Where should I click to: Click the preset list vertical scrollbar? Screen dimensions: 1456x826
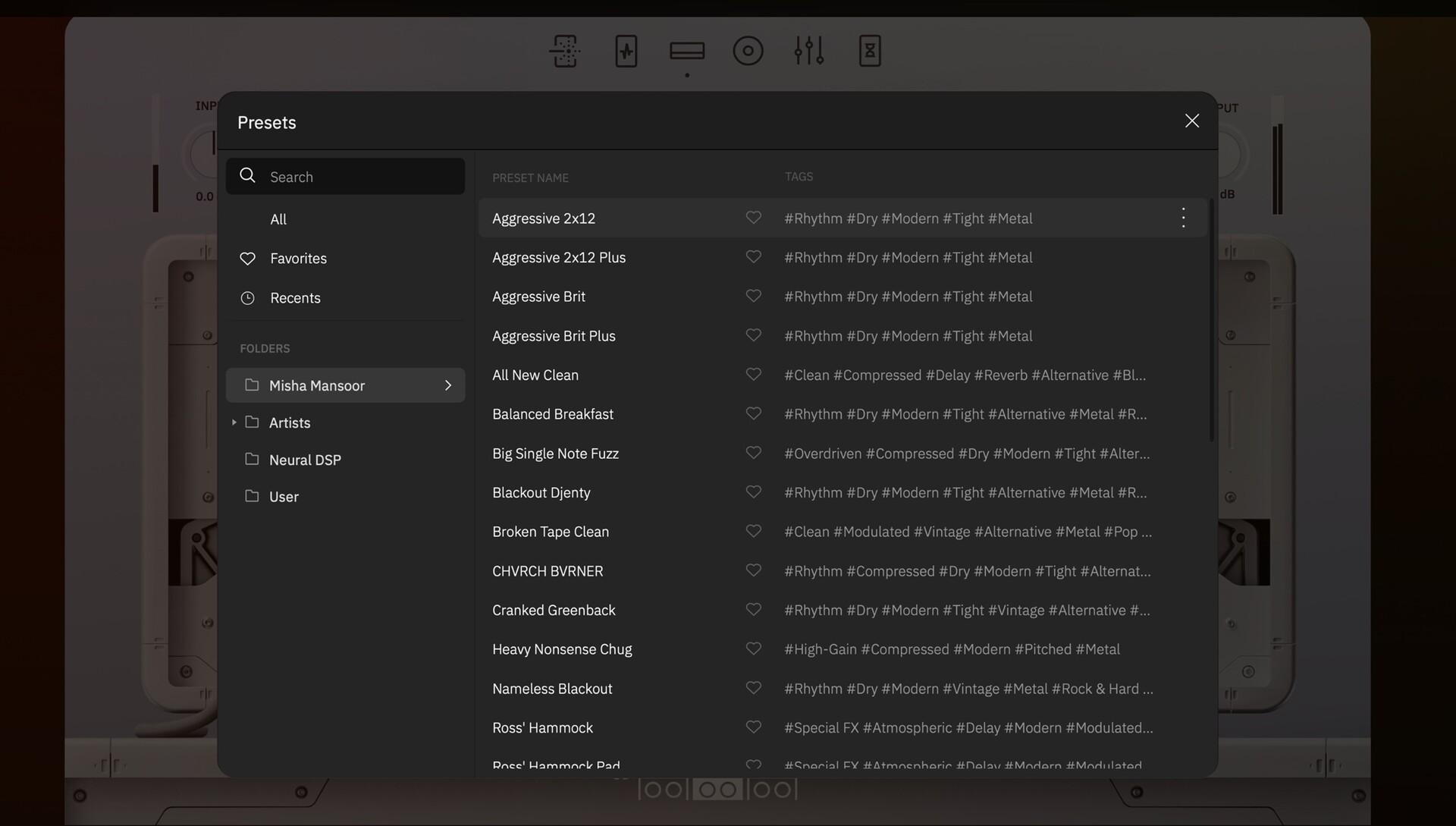tap(1211, 319)
